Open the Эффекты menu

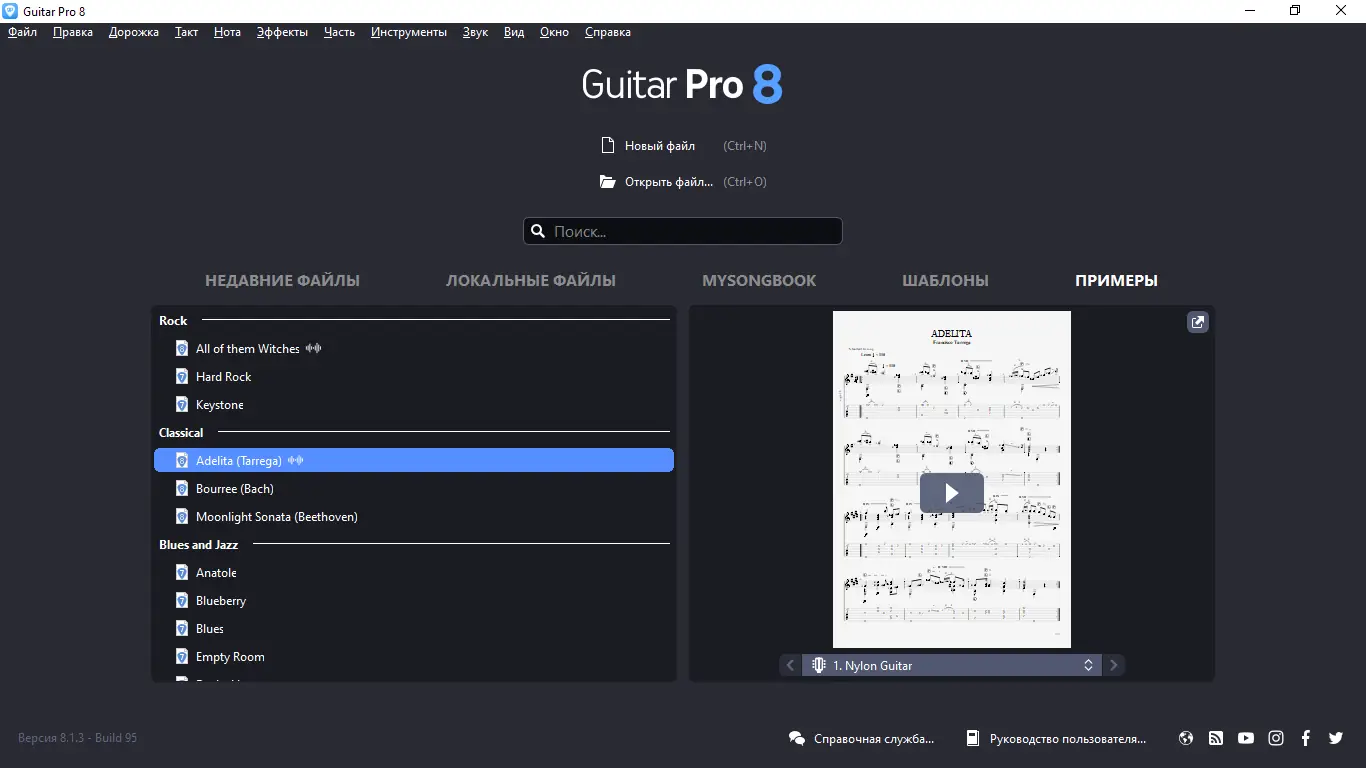(282, 32)
